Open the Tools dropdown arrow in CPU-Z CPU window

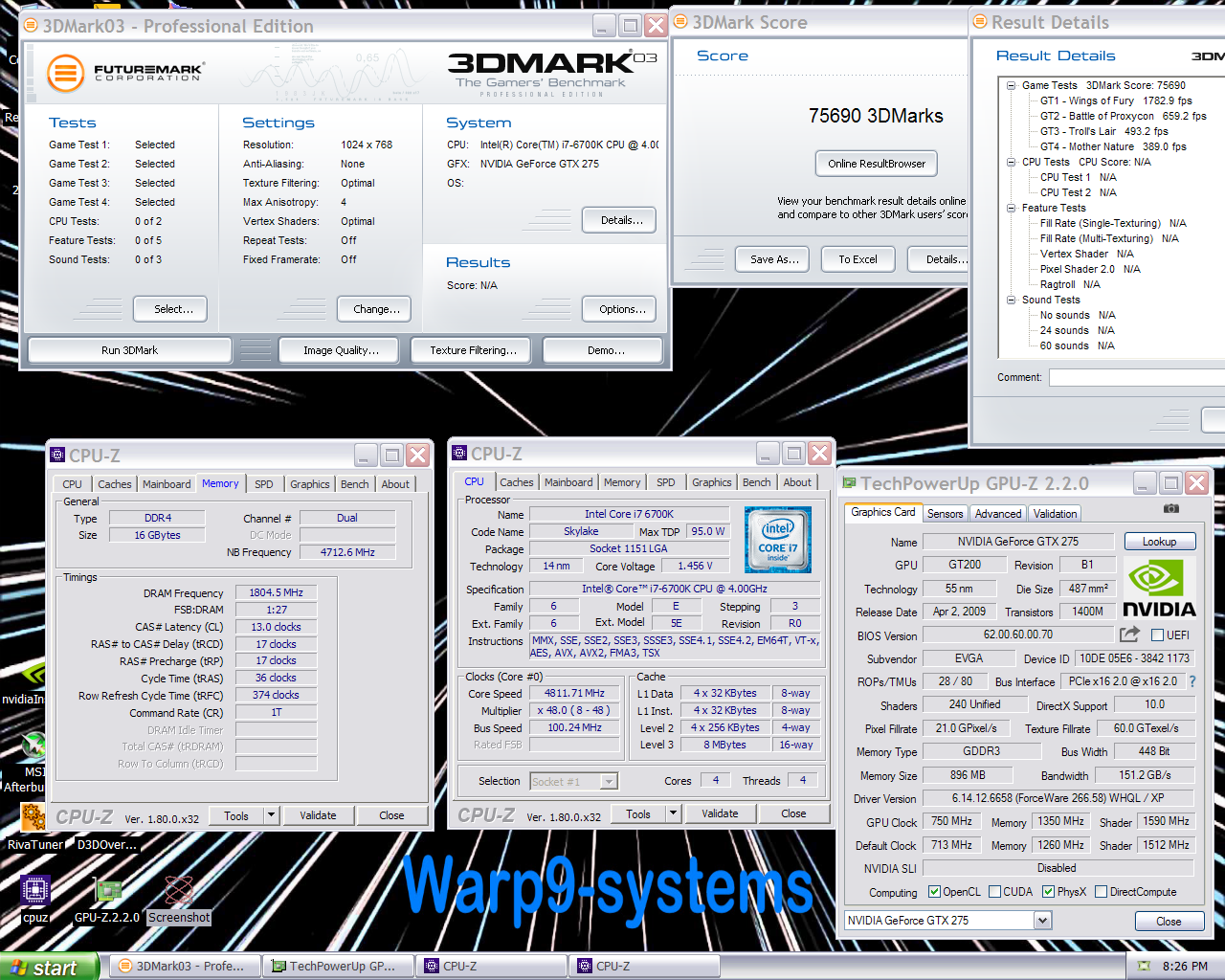tap(673, 813)
